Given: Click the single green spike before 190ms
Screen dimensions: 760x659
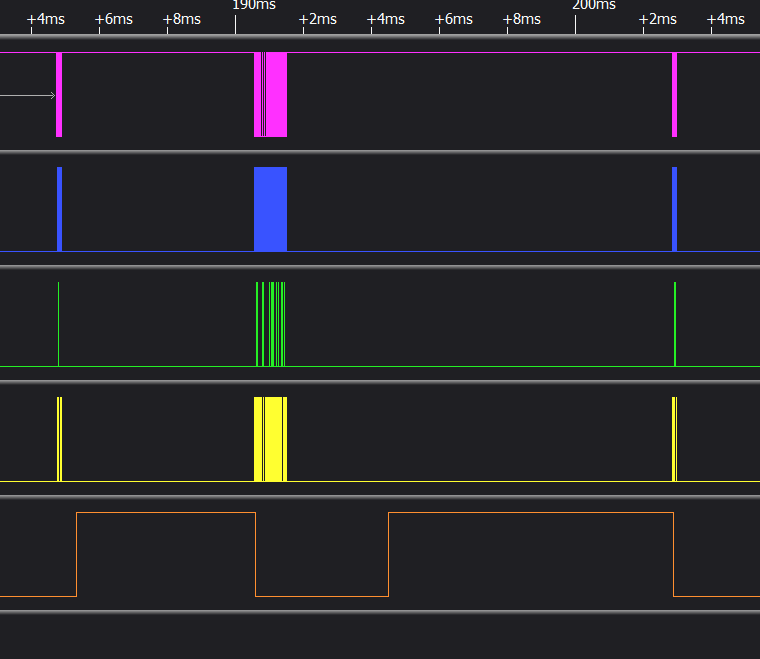Looking at the screenshot, I should click(59, 324).
